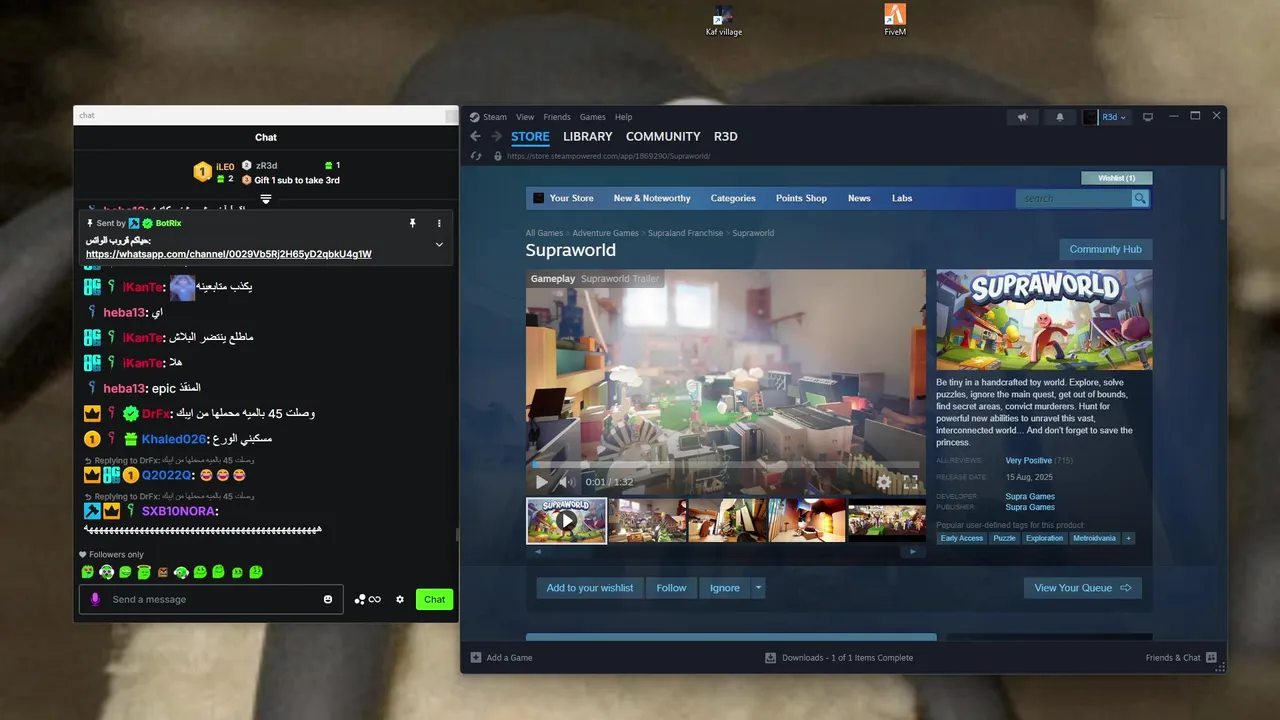Open Steam announcements megaphone icon
This screenshot has width=1280, height=720.
[x=1022, y=117]
